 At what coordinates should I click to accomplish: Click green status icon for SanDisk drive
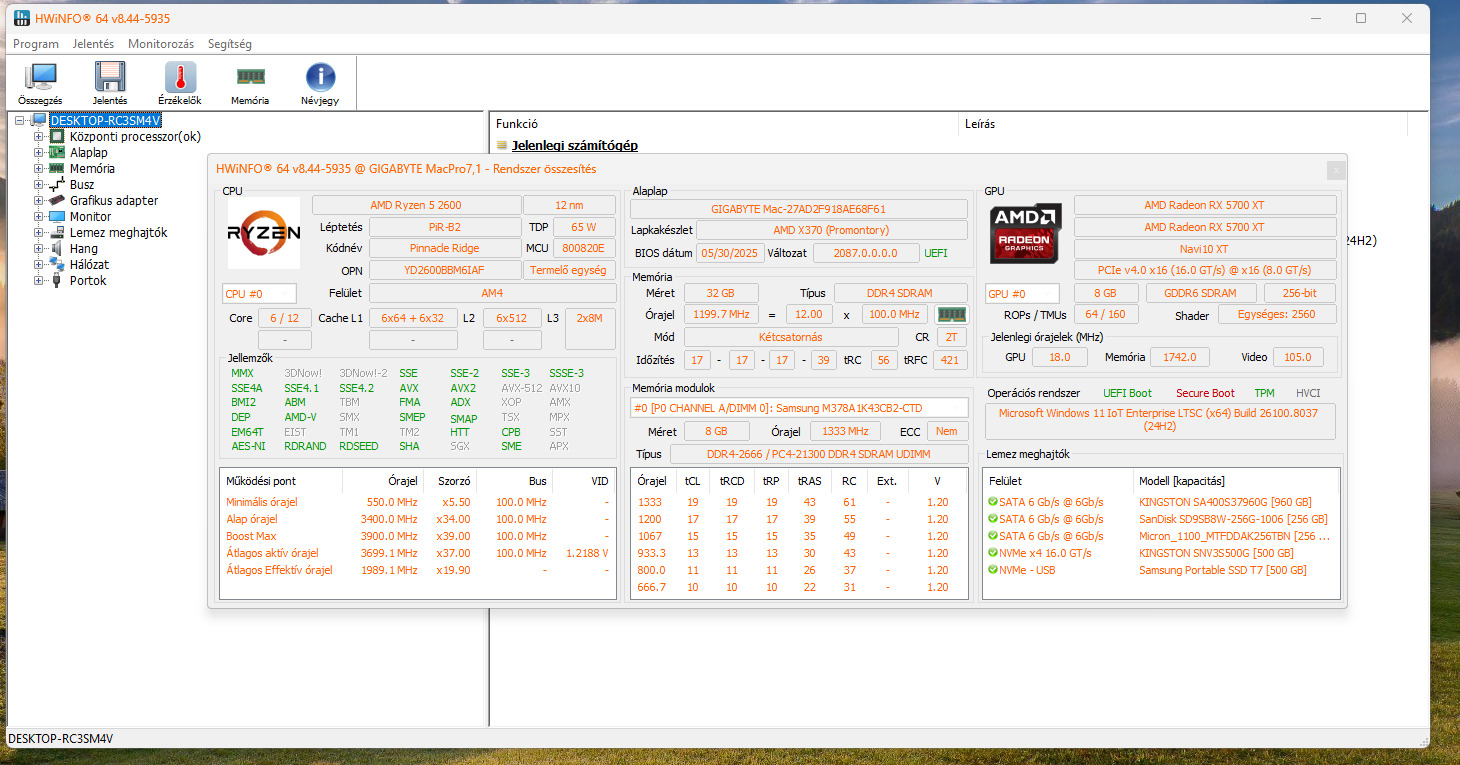992,519
